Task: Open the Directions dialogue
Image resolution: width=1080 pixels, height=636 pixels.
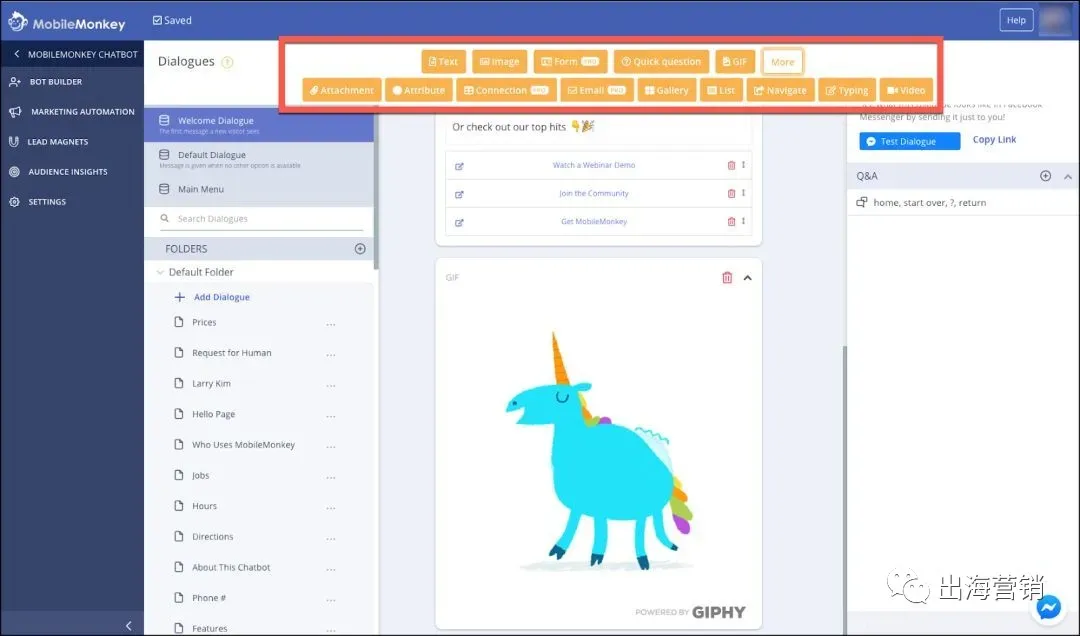Action: pyautogui.click(x=212, y=537)
